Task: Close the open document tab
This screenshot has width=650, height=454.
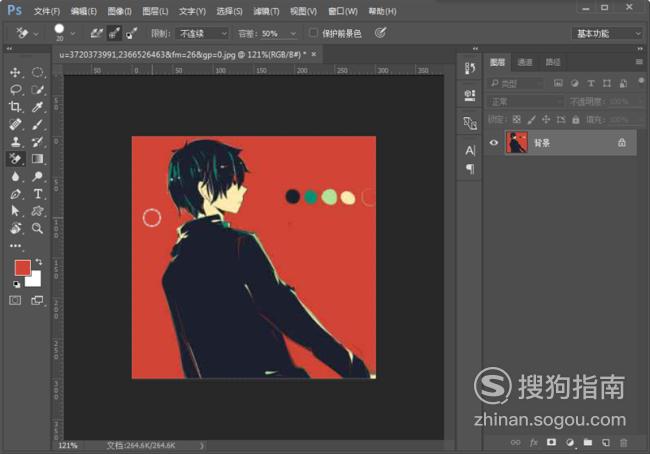Action: 314,54
